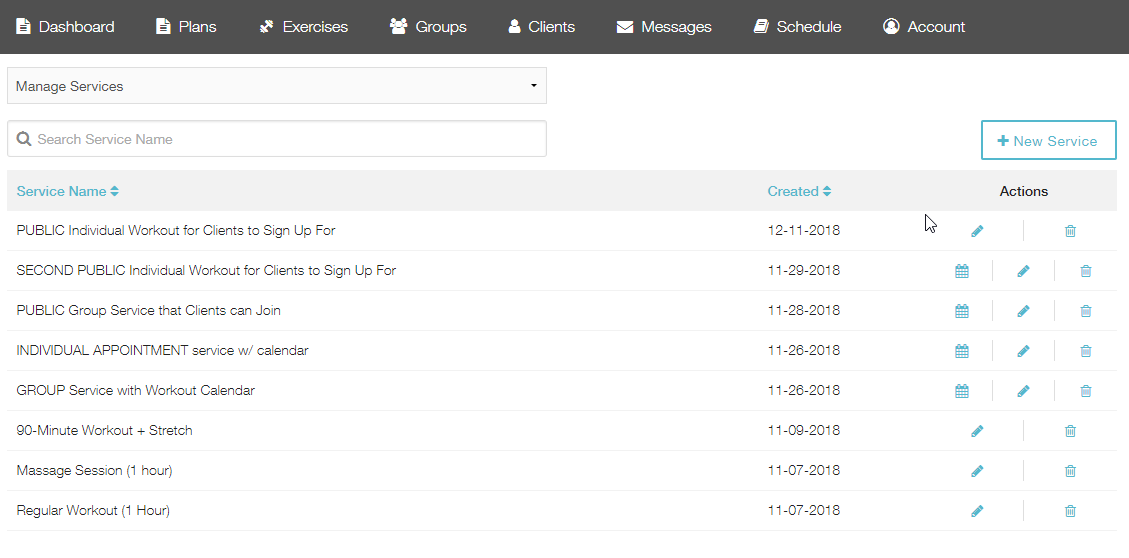
Task: Open calendar for GROUP Service with Workout Calendar
Action: 961,391
